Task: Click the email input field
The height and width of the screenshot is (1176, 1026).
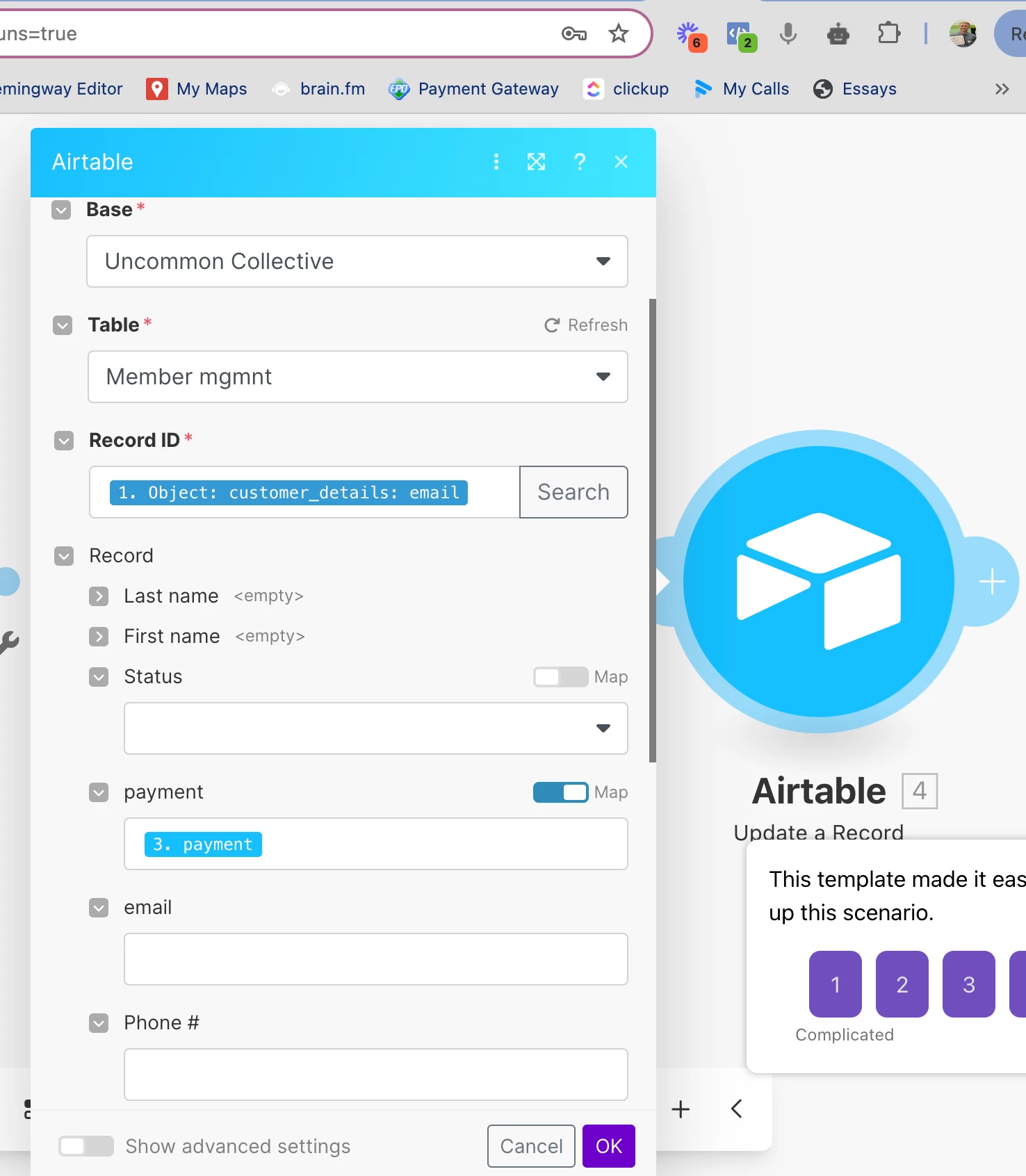Action: [x=376, y=959]
